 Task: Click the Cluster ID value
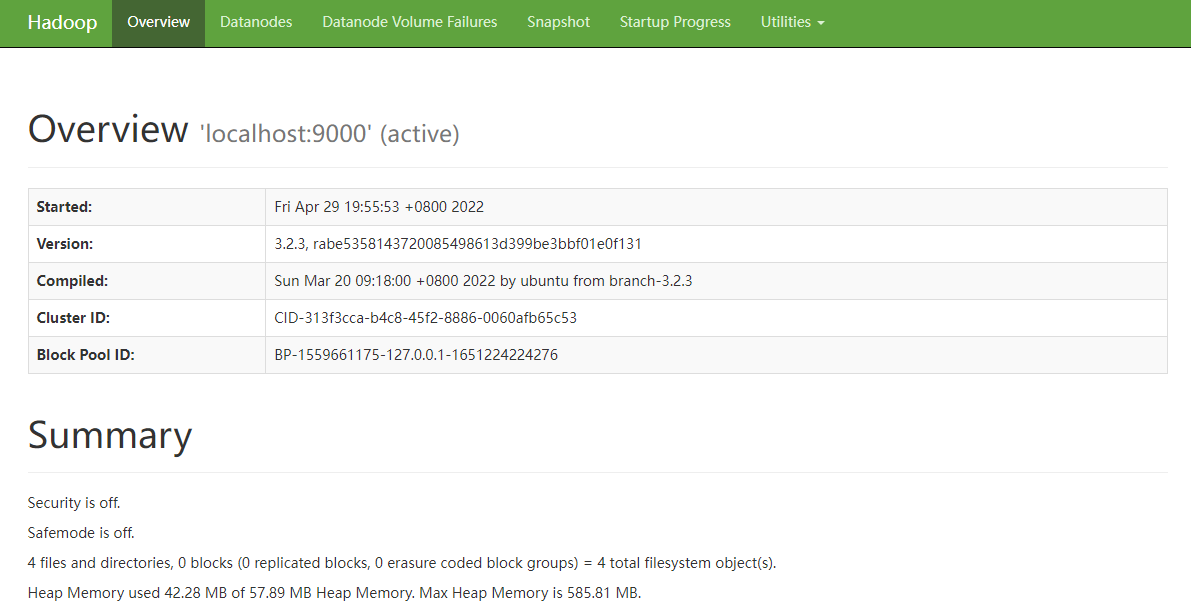tap(425, 318)
